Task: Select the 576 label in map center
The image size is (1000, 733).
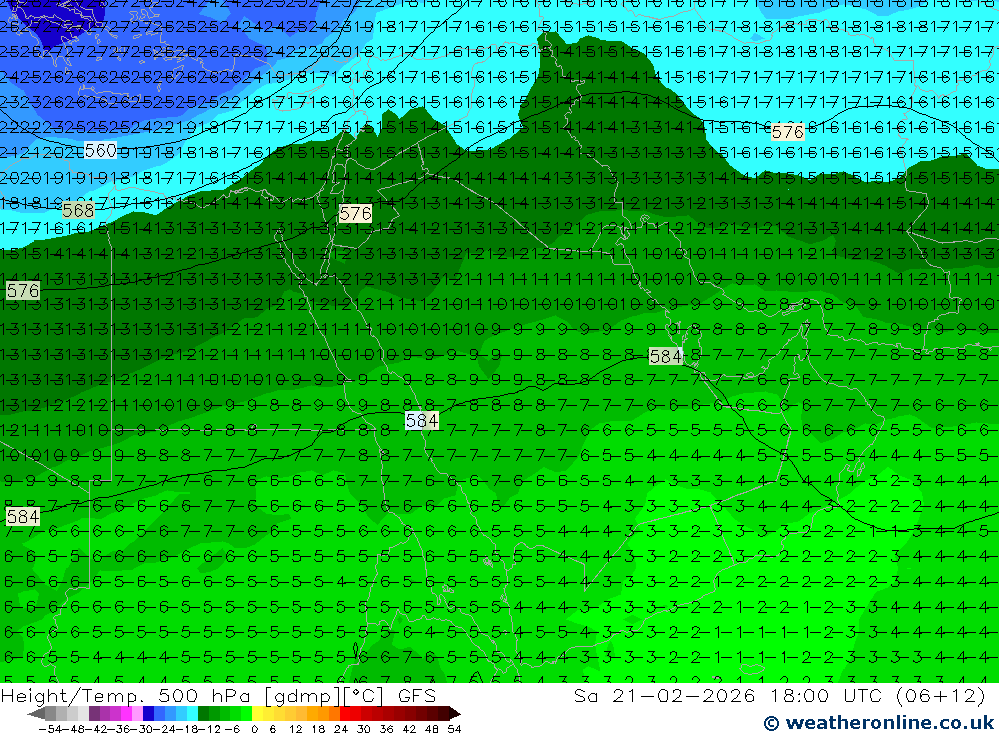Action: (355, 213)
